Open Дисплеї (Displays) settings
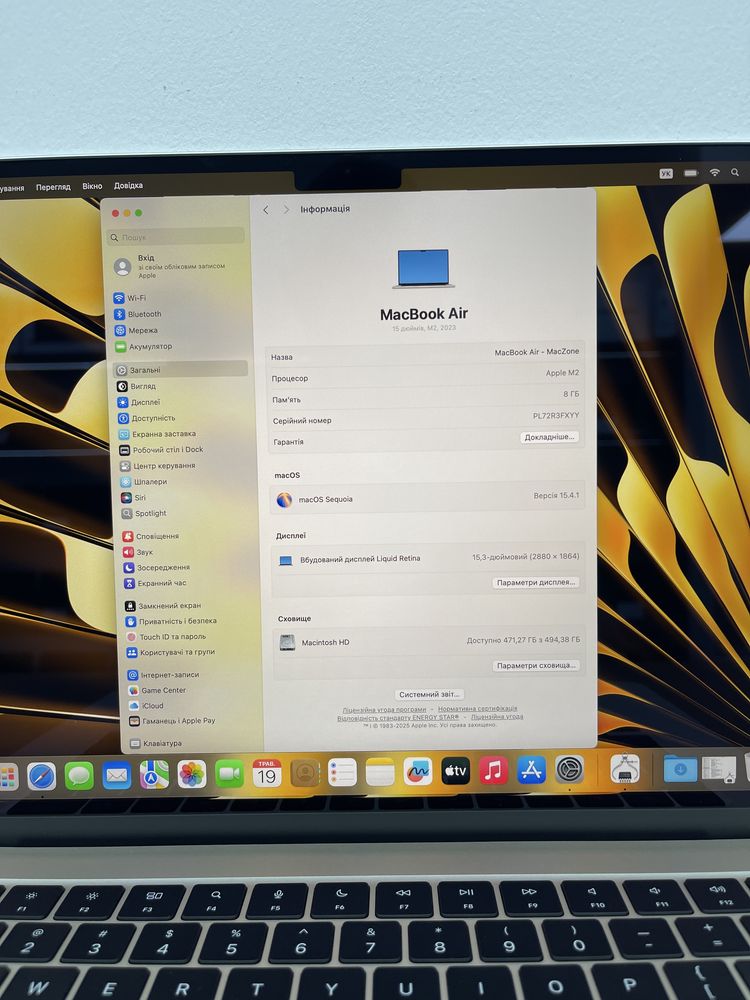 click(x=139, y=402)
